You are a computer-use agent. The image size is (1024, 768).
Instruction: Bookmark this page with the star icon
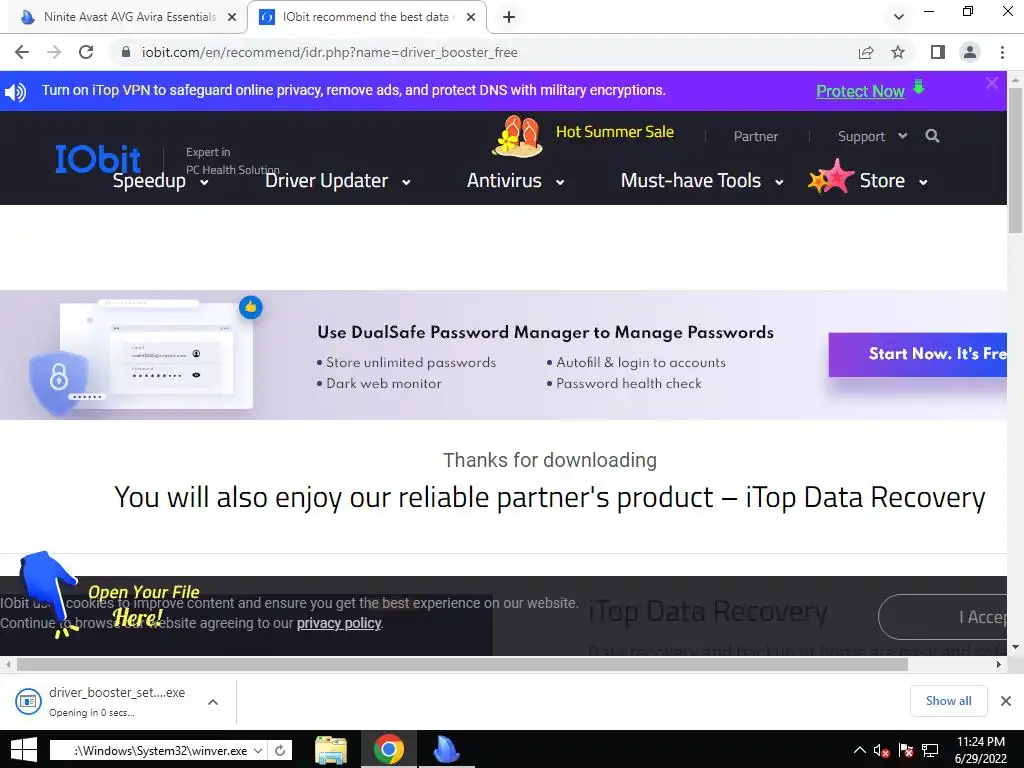[x=898, y=52]
